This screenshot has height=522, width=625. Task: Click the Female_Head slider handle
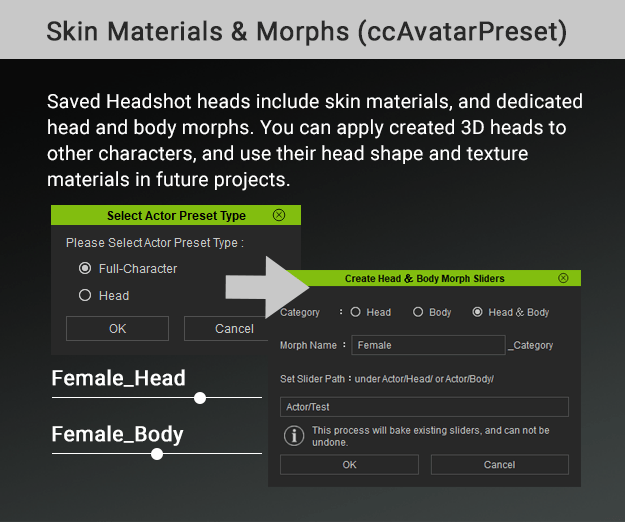click(x=200, y=398)
